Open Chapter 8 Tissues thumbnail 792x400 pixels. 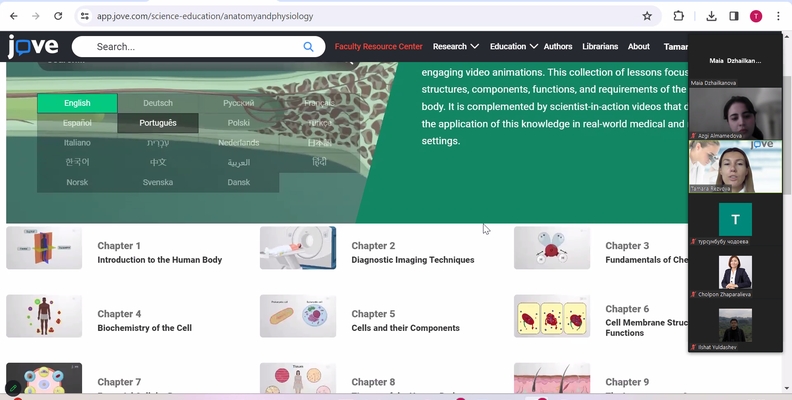(x=298, y=378)
